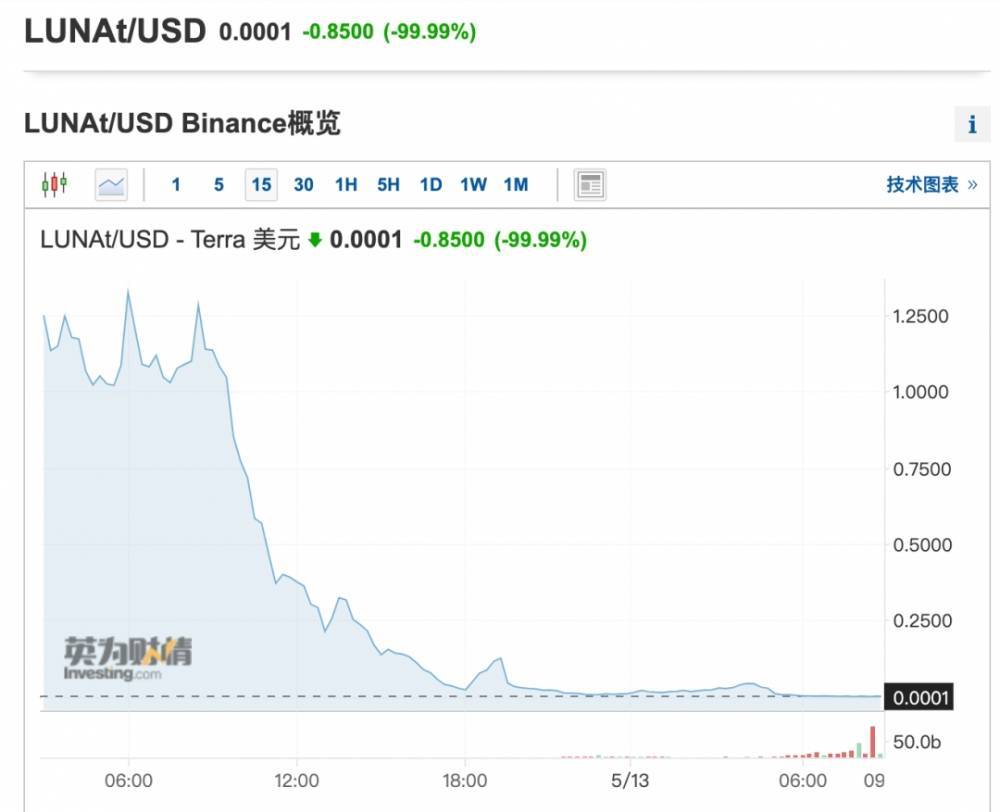Click the Investing.com watermark logo
Screen dimensions: 1000x812
click(128, 659)
